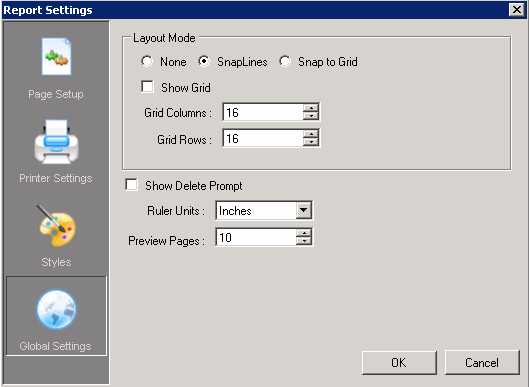529x387 pixels.
Task: Increase Preview Pages with up arrow
Action: [x=304, y=233]
